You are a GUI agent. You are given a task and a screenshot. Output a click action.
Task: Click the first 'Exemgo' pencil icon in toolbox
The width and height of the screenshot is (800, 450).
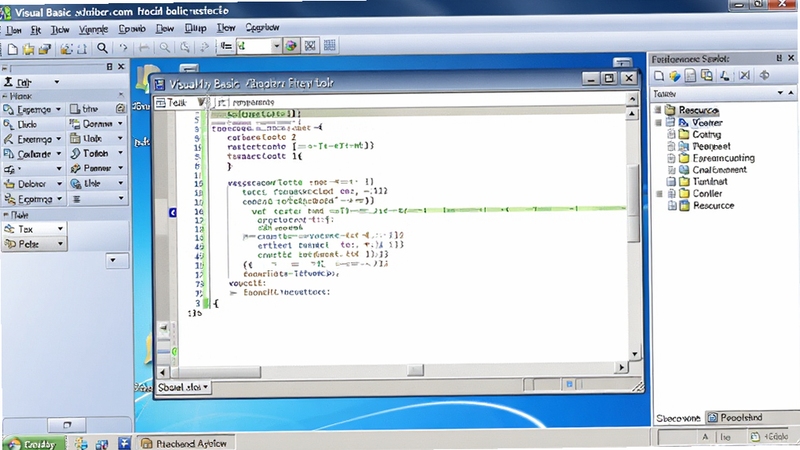(9, 139)
